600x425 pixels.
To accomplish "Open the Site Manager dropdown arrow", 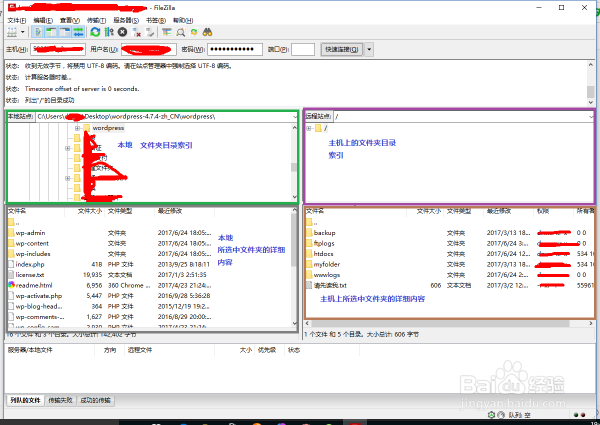I will [x=23, y=32].
